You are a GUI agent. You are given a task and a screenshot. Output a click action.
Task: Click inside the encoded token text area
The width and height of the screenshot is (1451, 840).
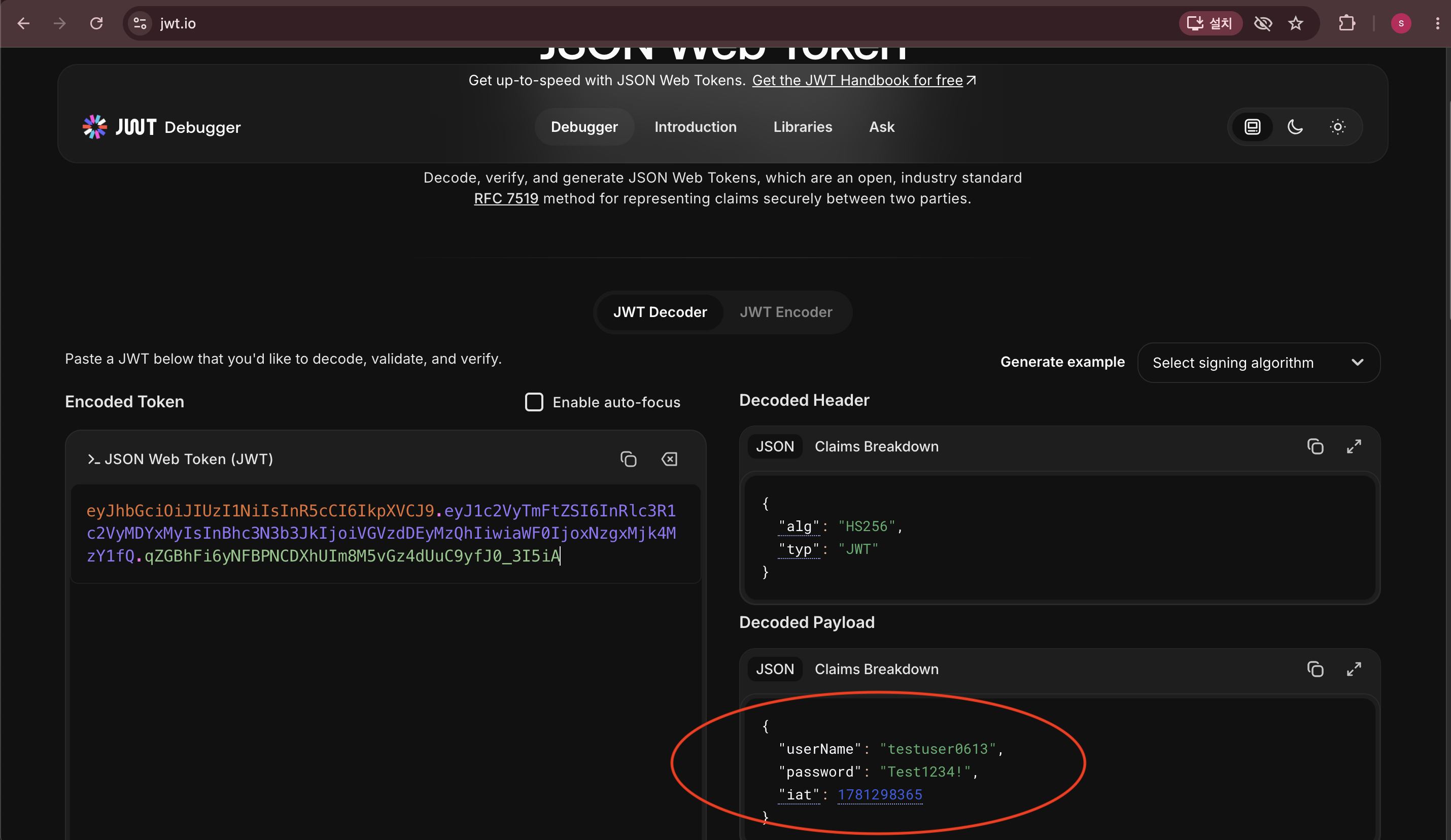pos(386,534)
